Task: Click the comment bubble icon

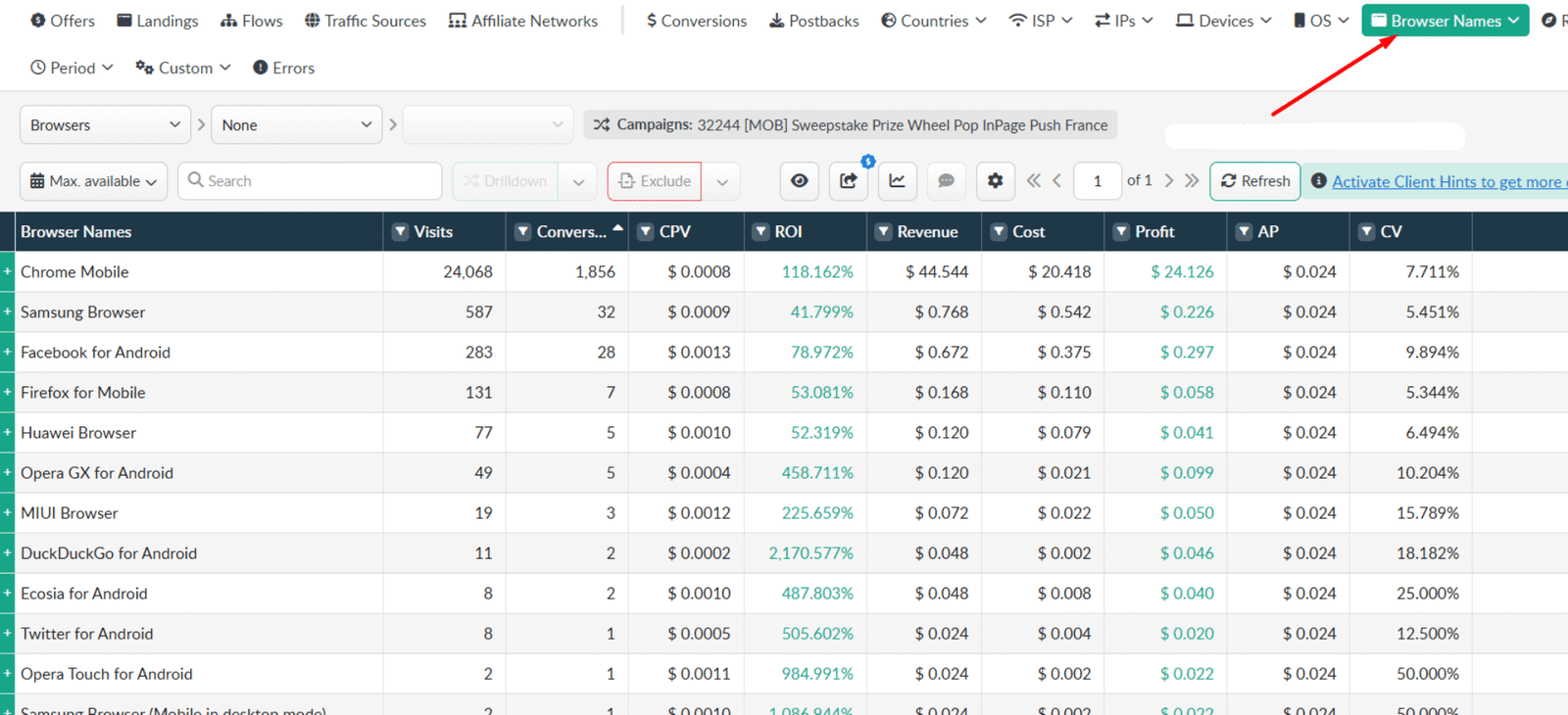Action: (x=946, y=181)
